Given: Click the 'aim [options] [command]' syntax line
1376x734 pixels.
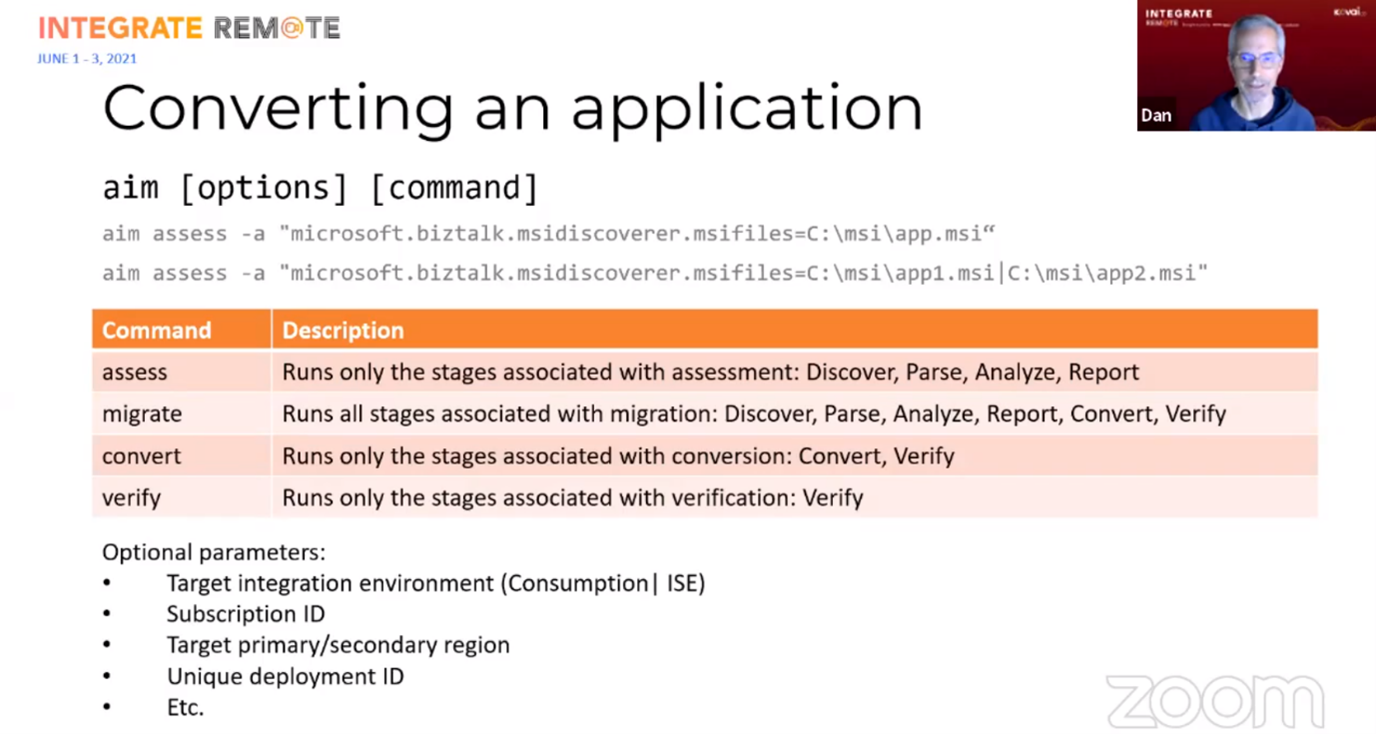Looking at the screenshot, I should click(x=320, y=188).
